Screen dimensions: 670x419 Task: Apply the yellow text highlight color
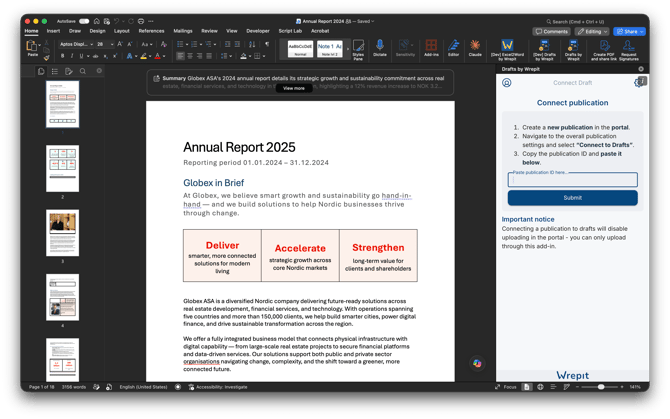pos(144,56)
